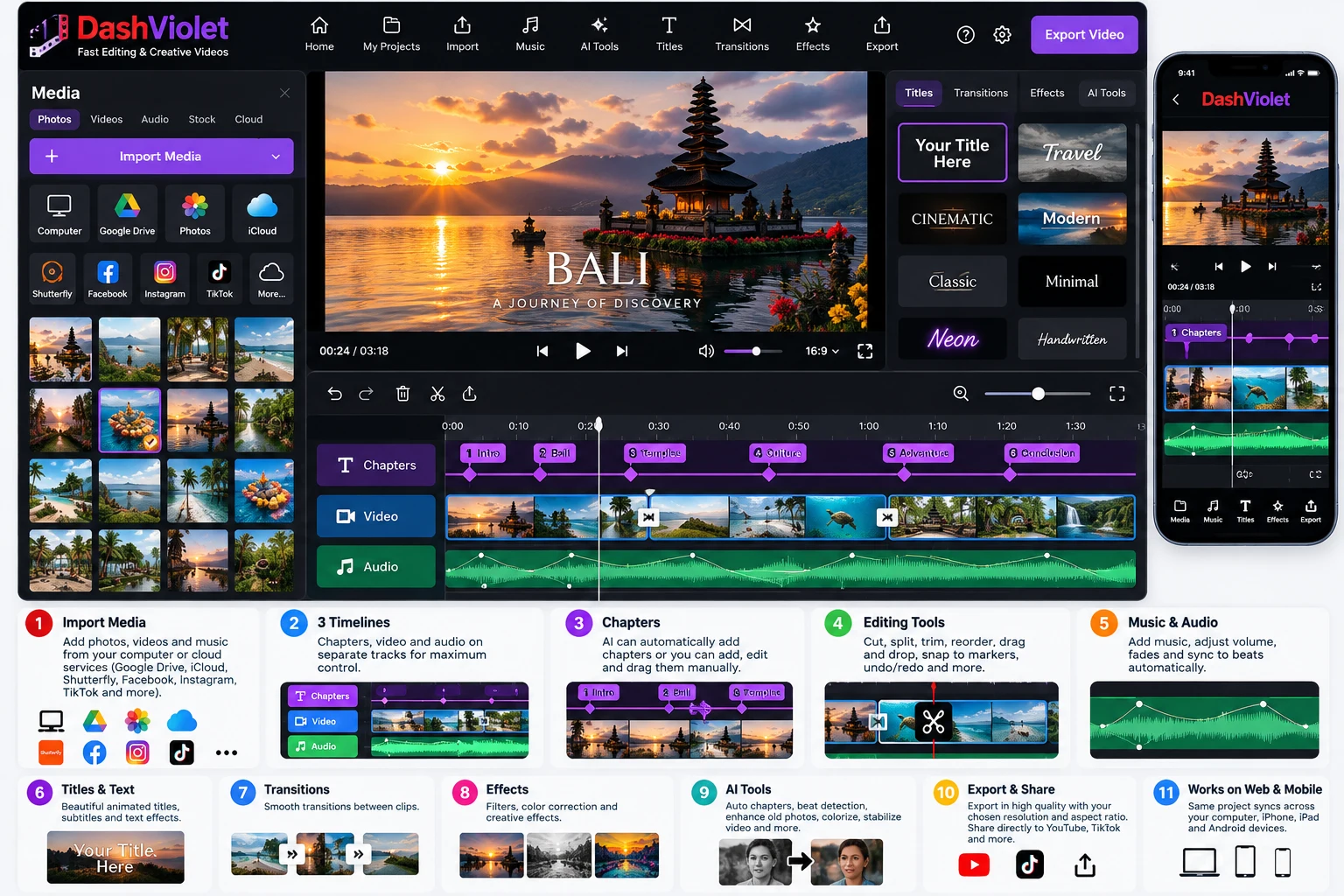The image size is (1344, 896).
Task: Toggle fullscreen on the video preview
Action: click(864, 351)
